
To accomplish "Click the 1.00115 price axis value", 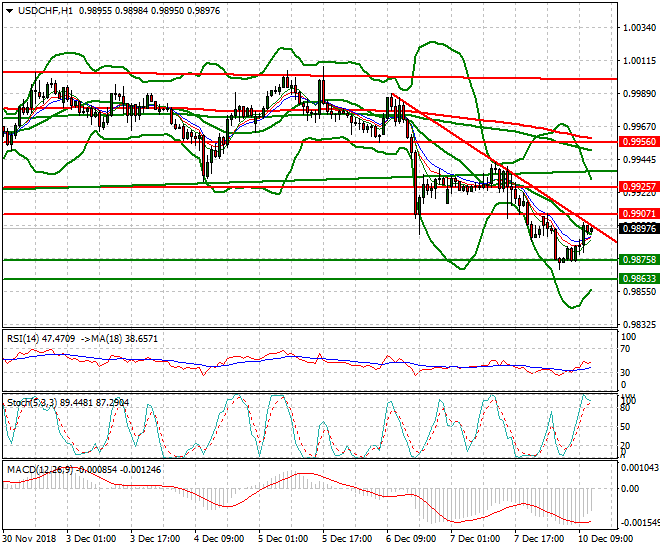I will point(639,61).
